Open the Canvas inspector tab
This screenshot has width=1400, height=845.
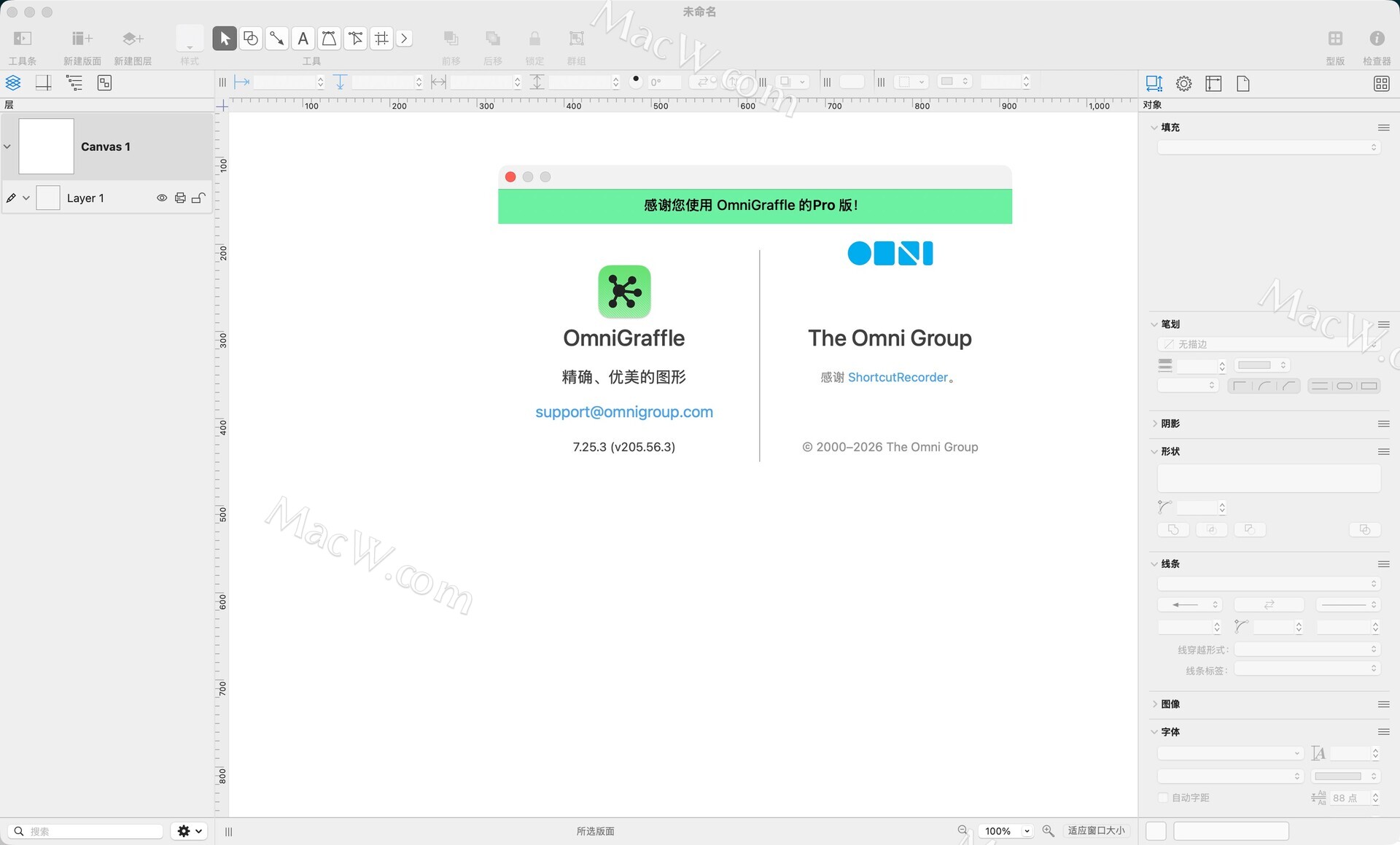coord(1213,83)
